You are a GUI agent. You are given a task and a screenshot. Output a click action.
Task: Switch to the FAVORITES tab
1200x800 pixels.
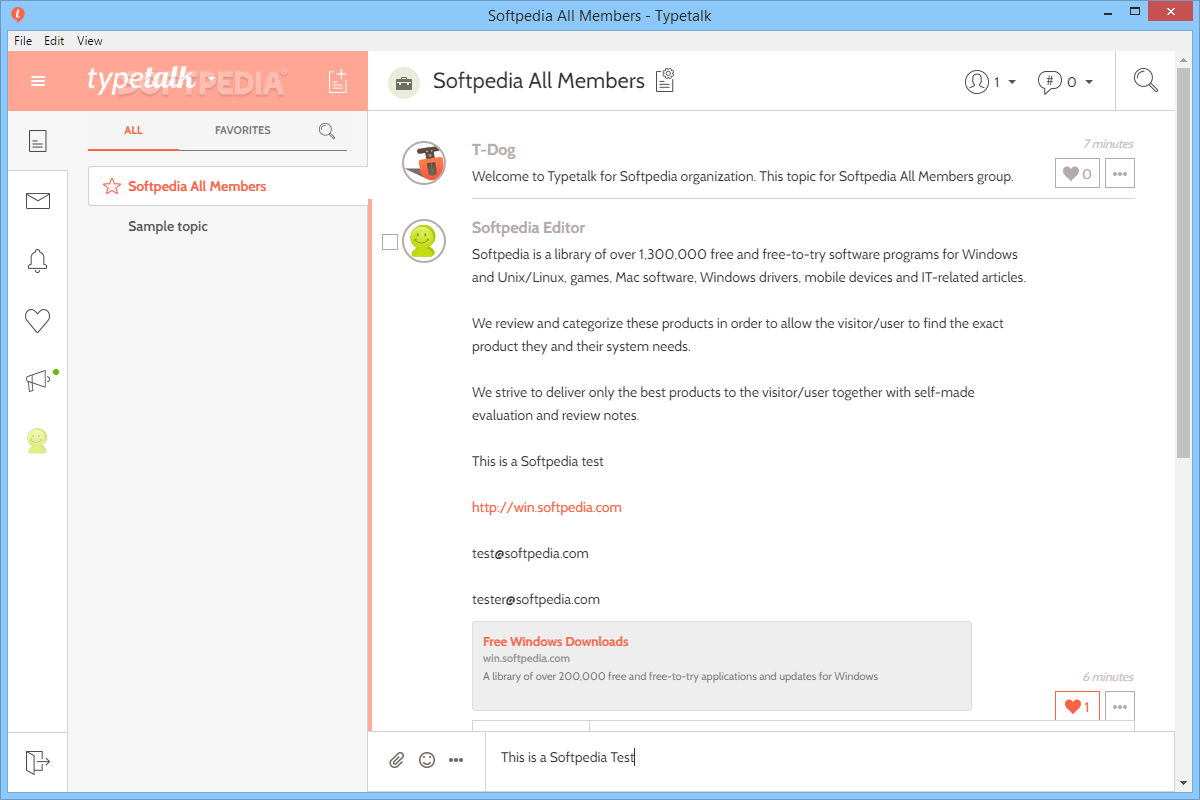click(x=243, y=130)
